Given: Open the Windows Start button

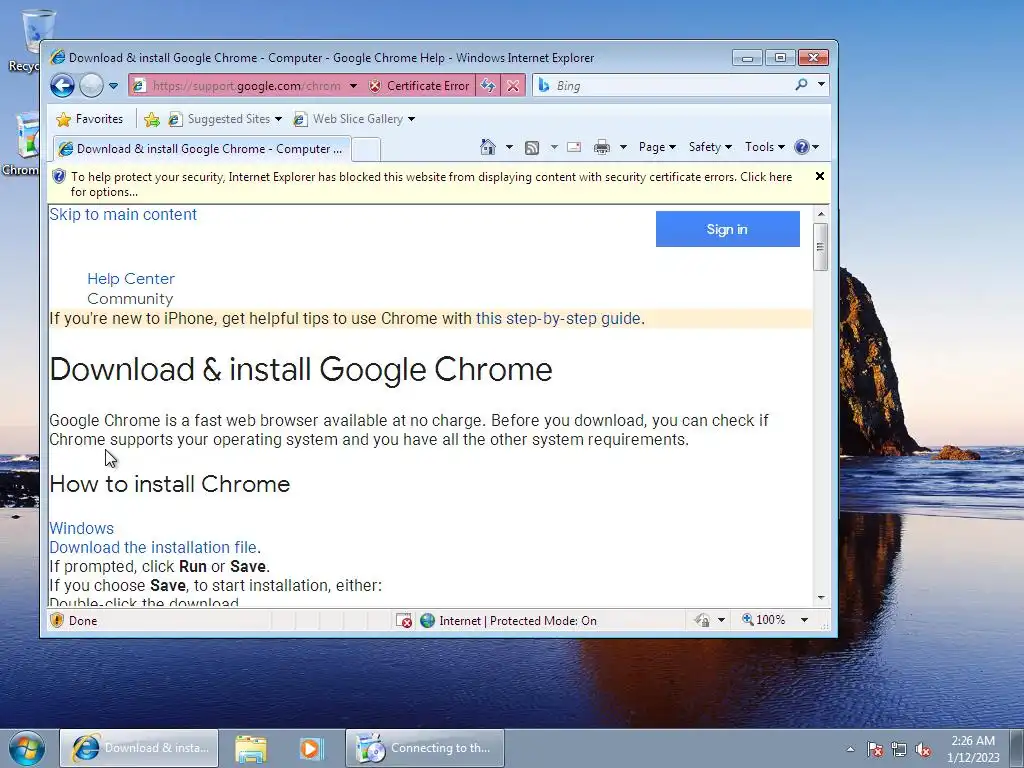Looking at the screenshot, I should (x=27, y=748).
